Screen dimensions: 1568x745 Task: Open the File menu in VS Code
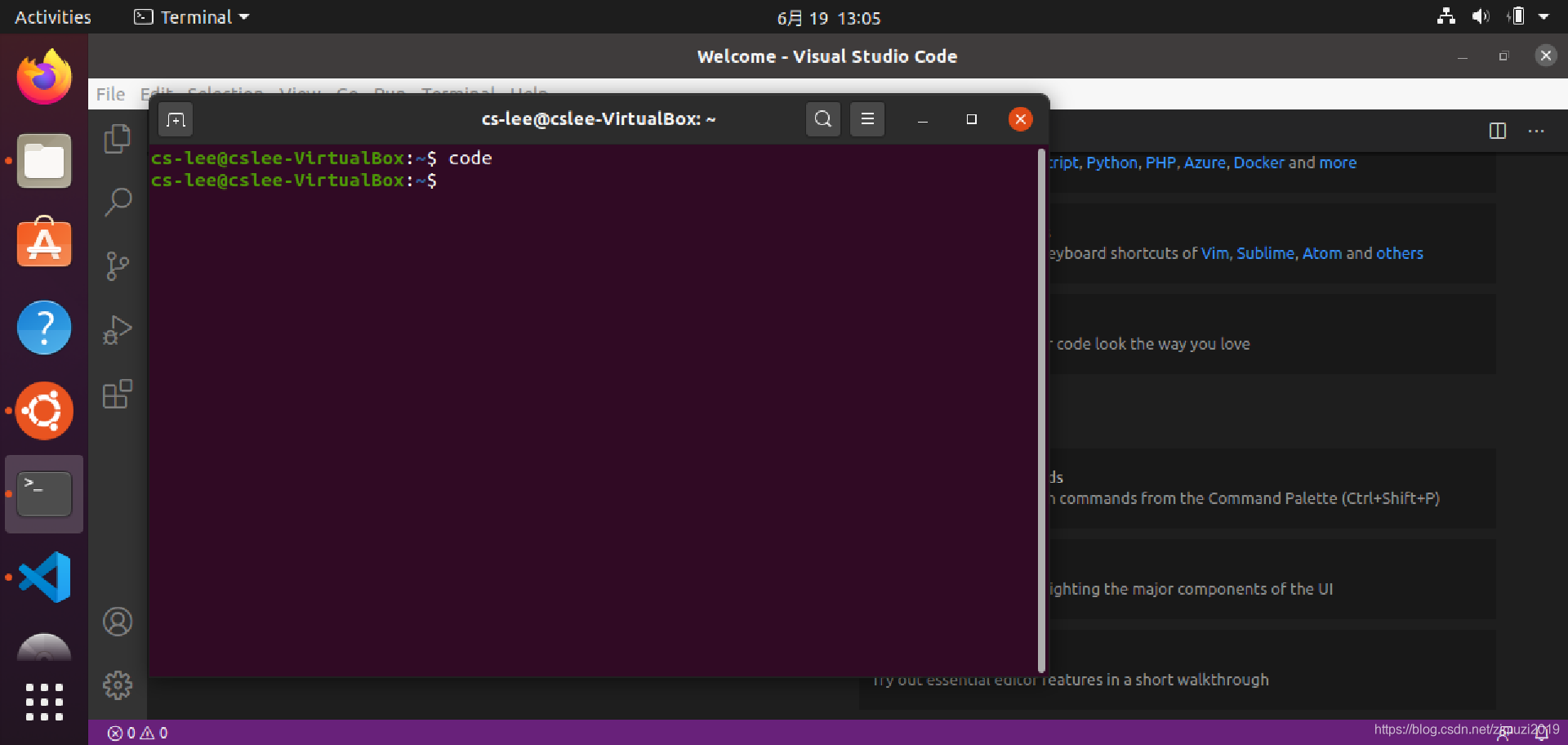pyautogui.click(x=110, y=94)
